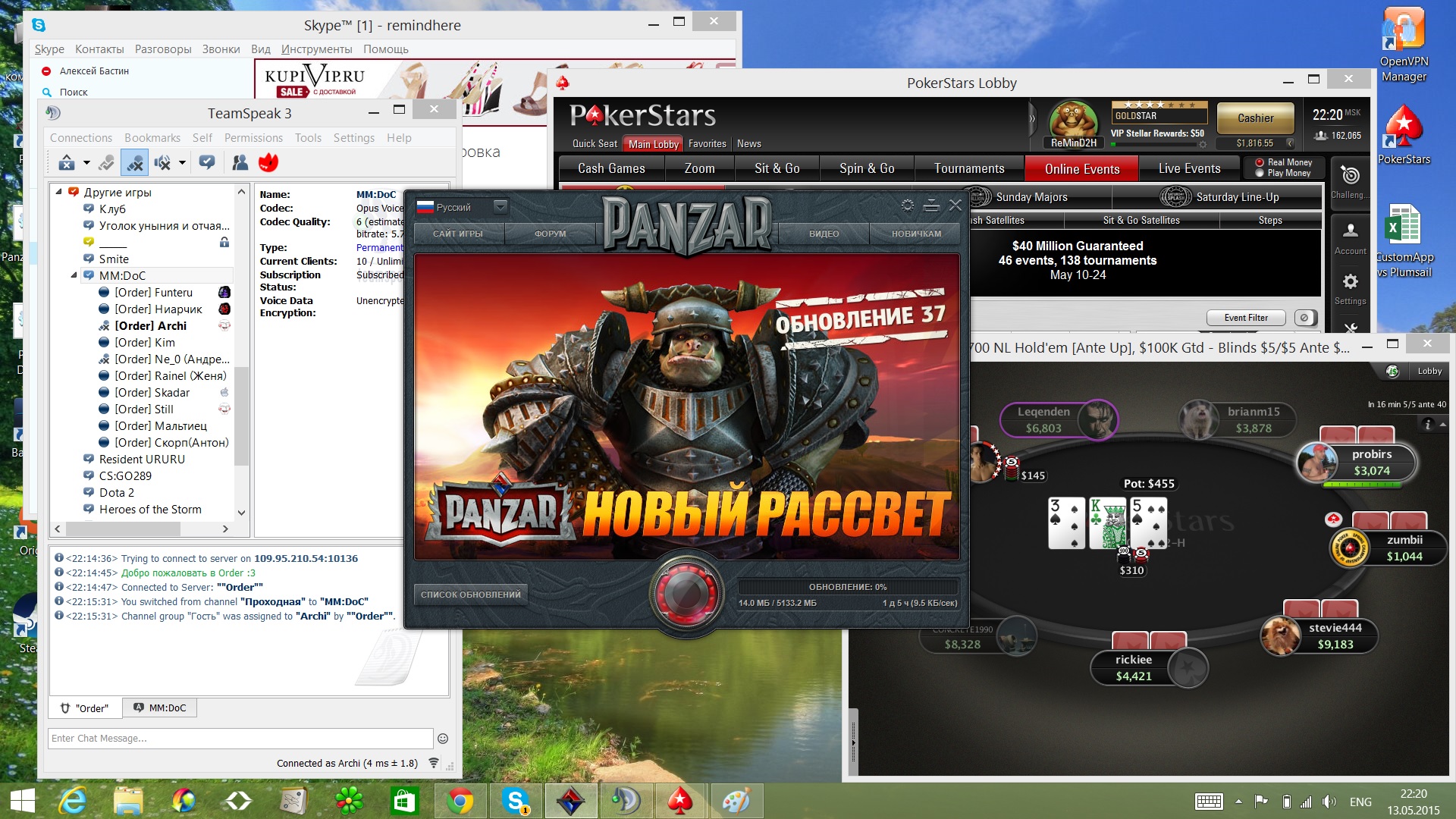Click the channel tree vertical scrollbar
This screenshot has width=1456, height=819.
coord(241,415)
